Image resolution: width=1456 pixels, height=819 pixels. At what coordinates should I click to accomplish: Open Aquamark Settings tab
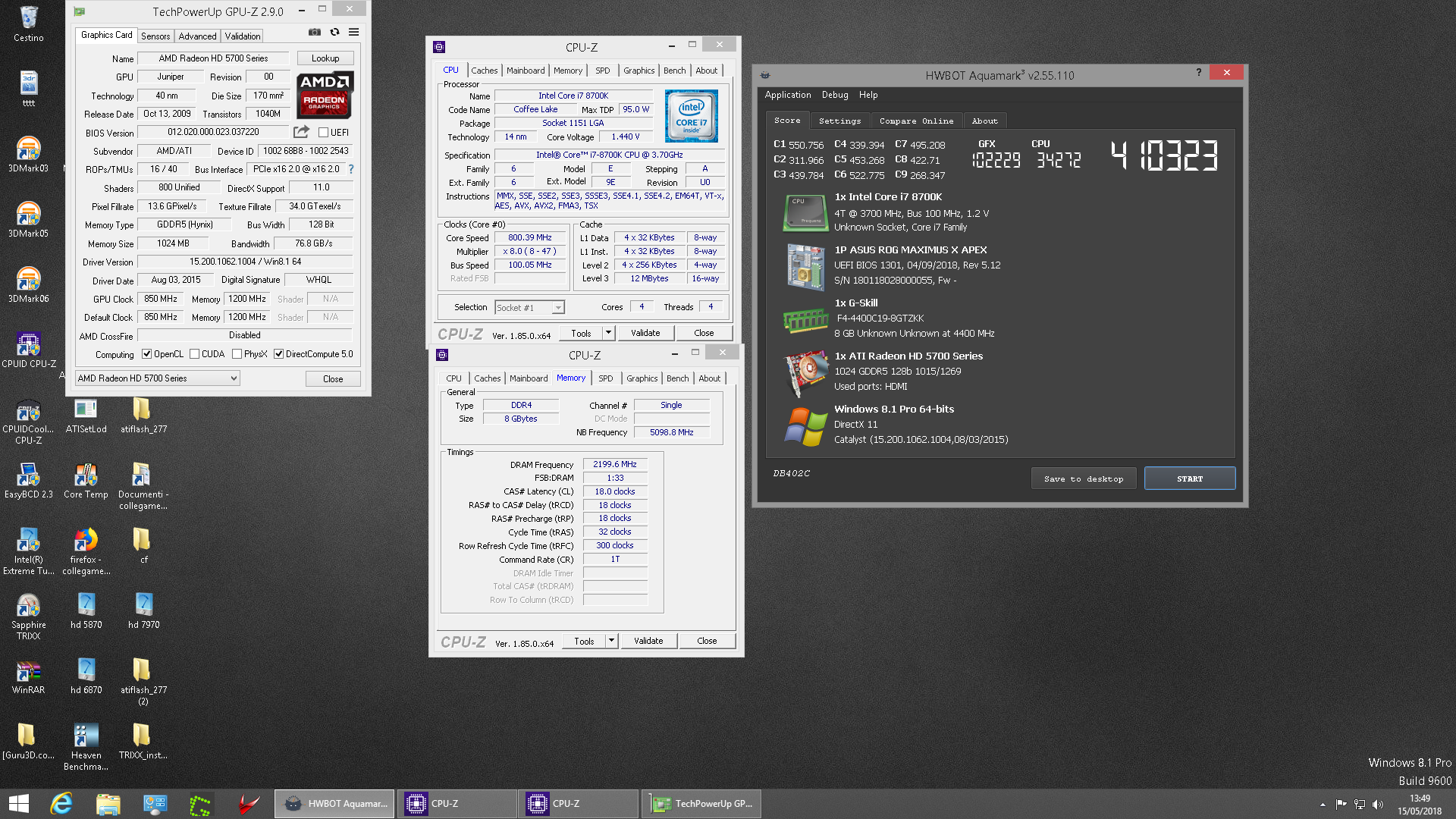tap(839, 121)
